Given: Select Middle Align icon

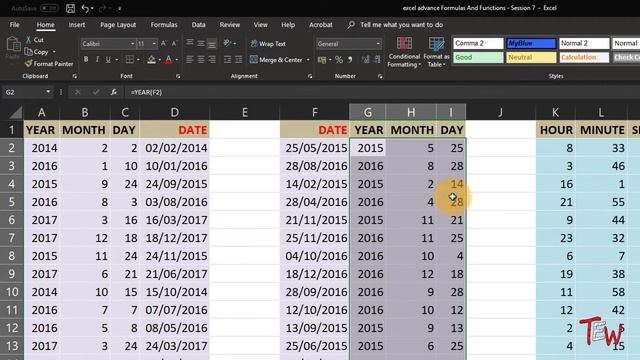Looking at the screenshot, I should coord(201,43).
